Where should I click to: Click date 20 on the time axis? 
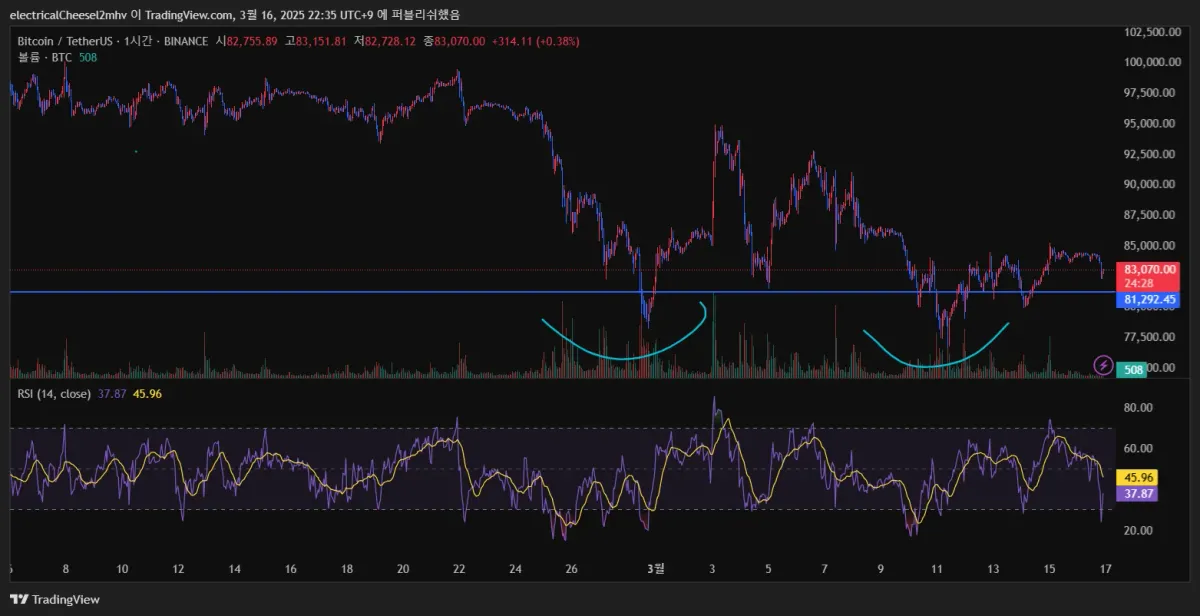pyautogui.click(x=403, y=568)
